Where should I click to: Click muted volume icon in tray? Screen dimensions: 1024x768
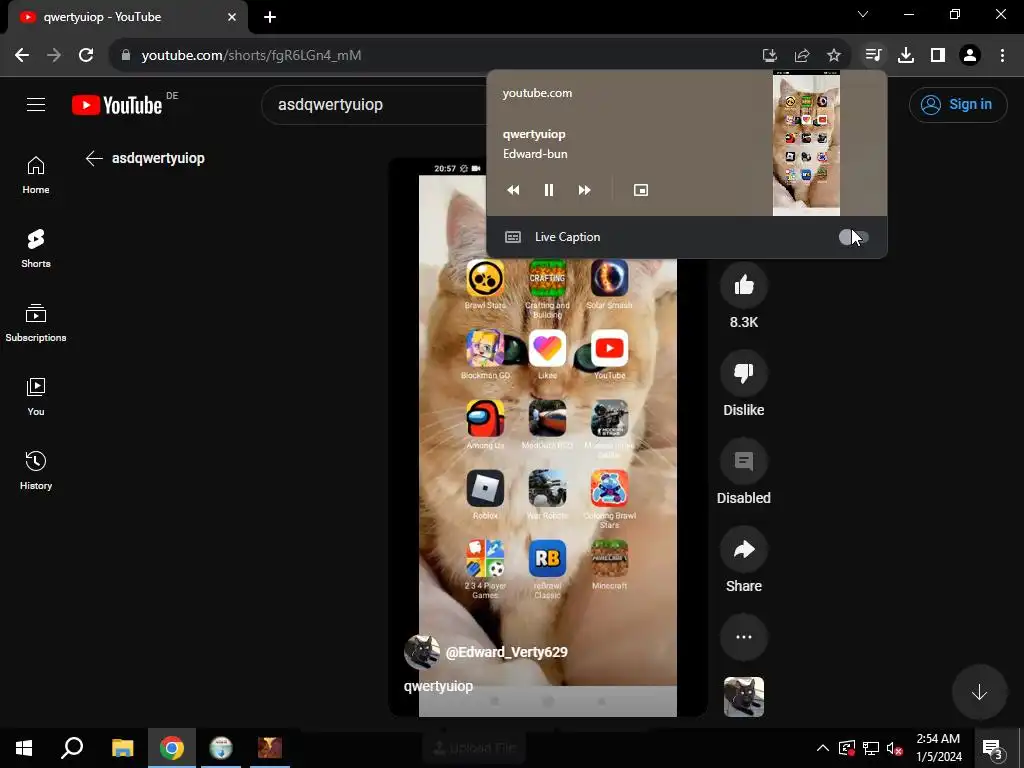point(894,748)
